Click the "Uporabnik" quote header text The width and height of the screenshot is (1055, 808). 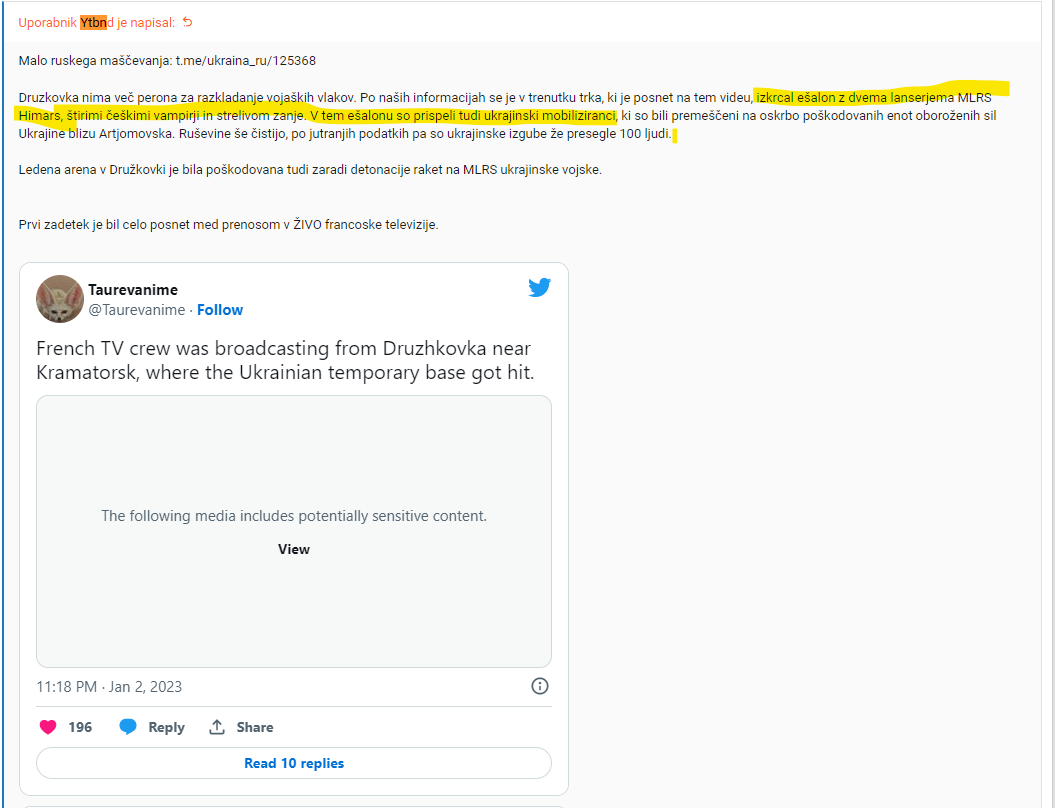[x=48, y=22]
